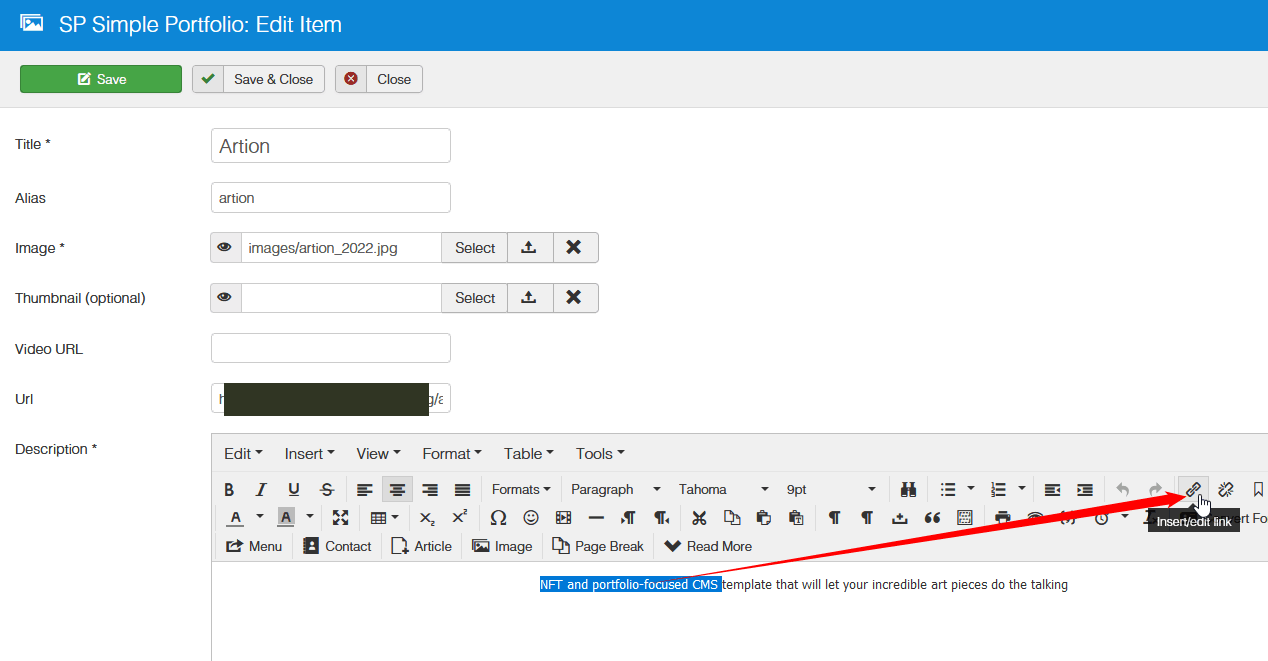Insert a special character with Omega icon
Image resolution: width=1268 pixels, height=661 pixels.
point(498,517)
